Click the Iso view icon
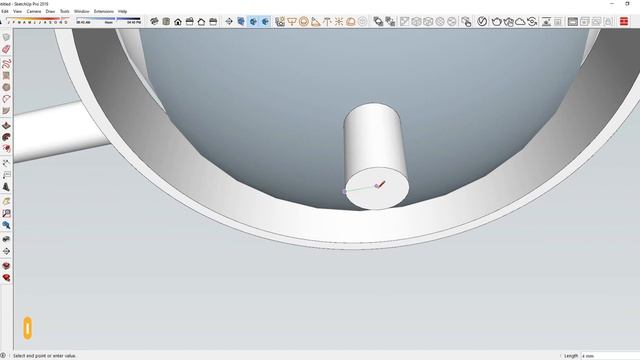Image resolution: width=640 pixels, height=360 pixels. pos(154,22)
